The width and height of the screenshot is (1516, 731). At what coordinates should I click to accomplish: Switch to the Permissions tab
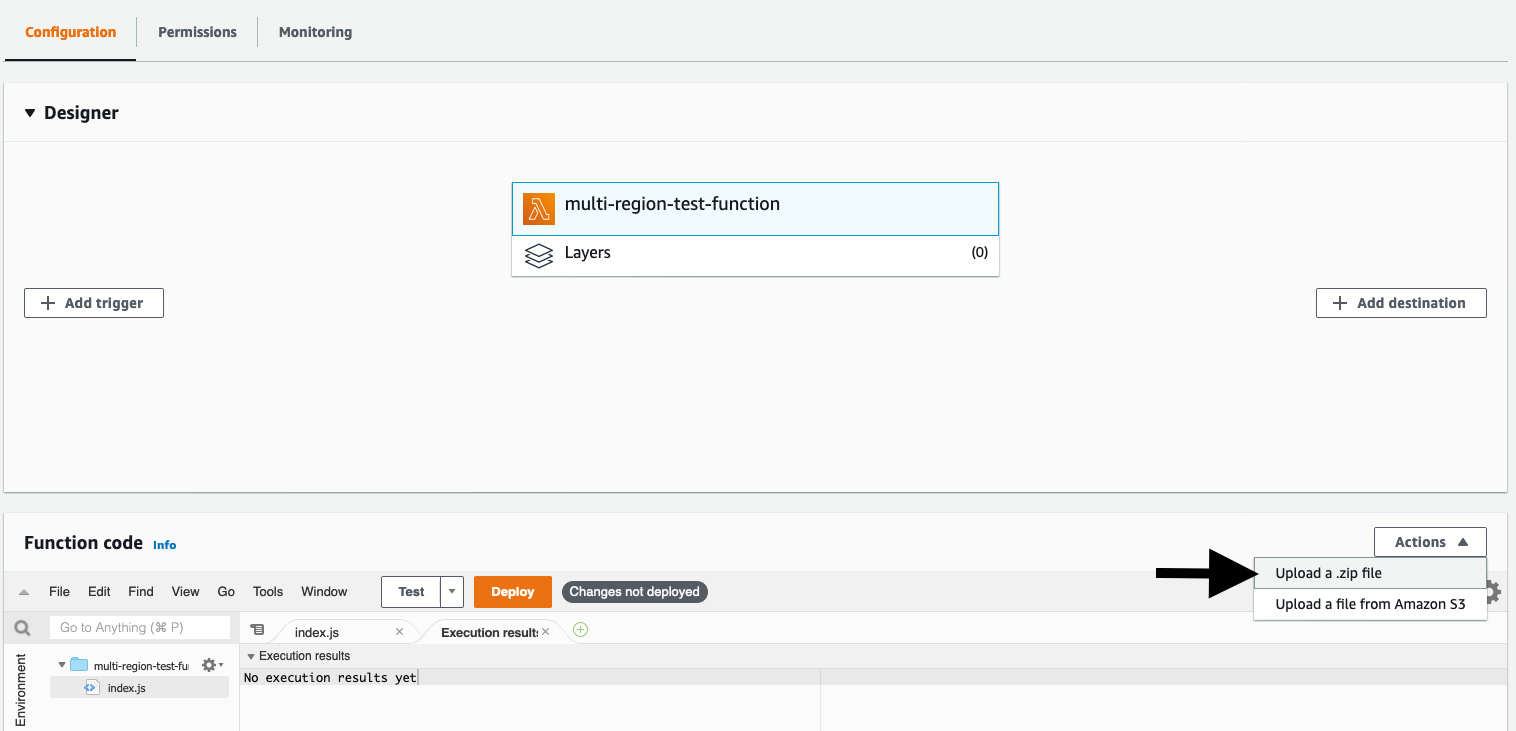click(197, 32)
